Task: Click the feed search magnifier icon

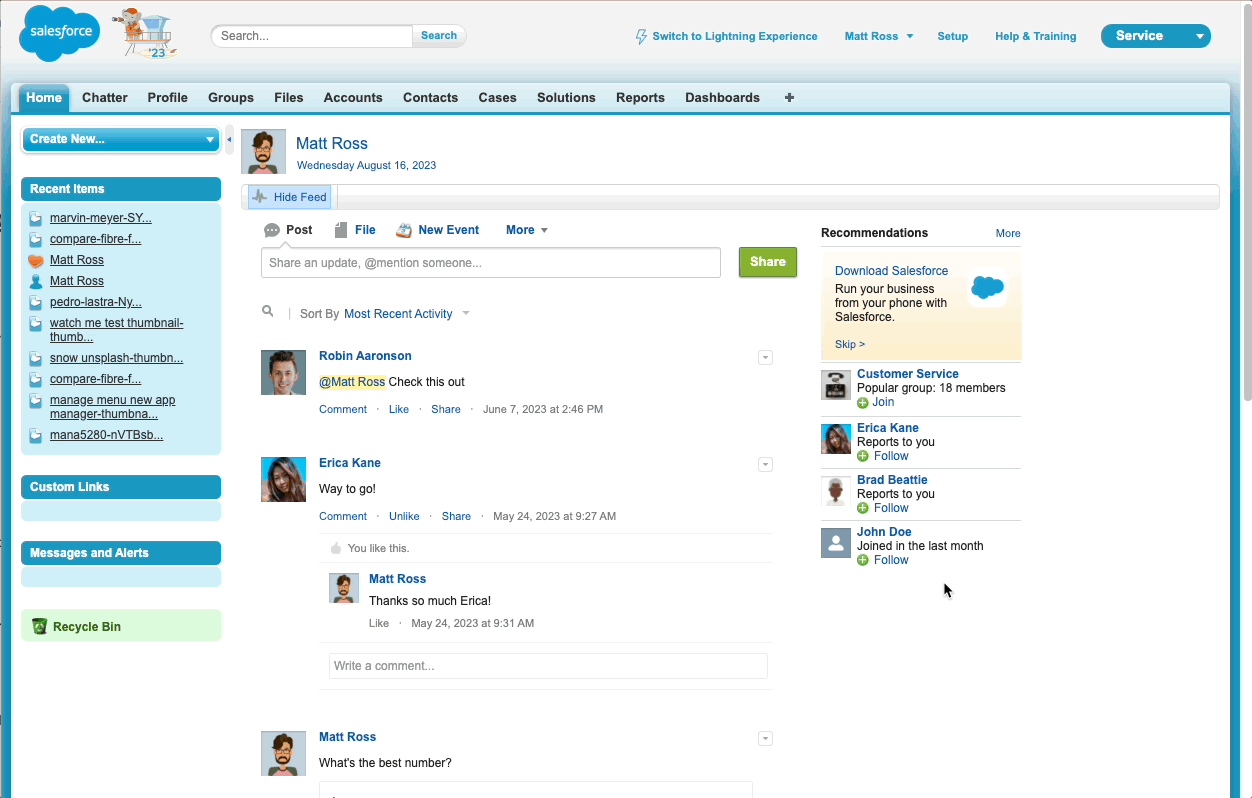Action: pos(268,311)
